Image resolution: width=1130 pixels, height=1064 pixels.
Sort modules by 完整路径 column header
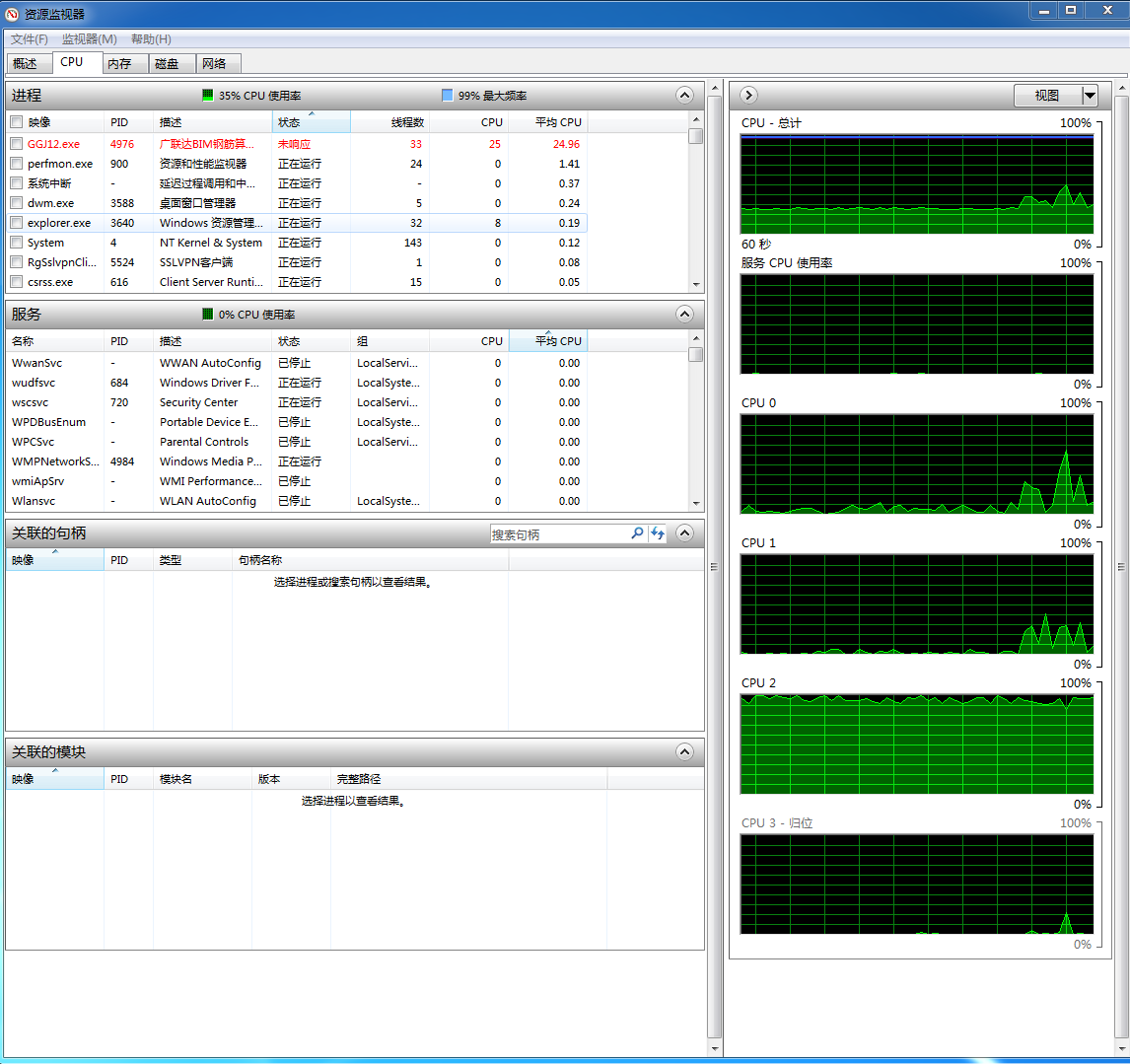(468, 779)
